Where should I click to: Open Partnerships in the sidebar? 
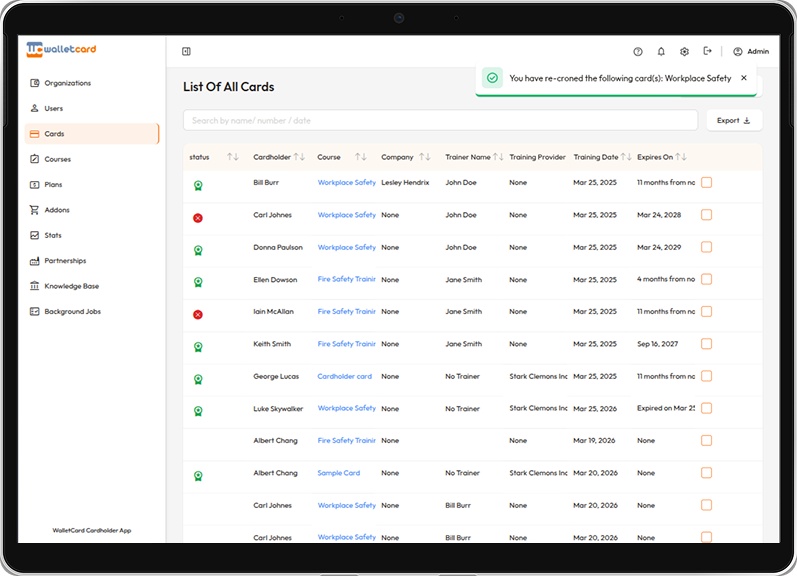tap(91, 261)
